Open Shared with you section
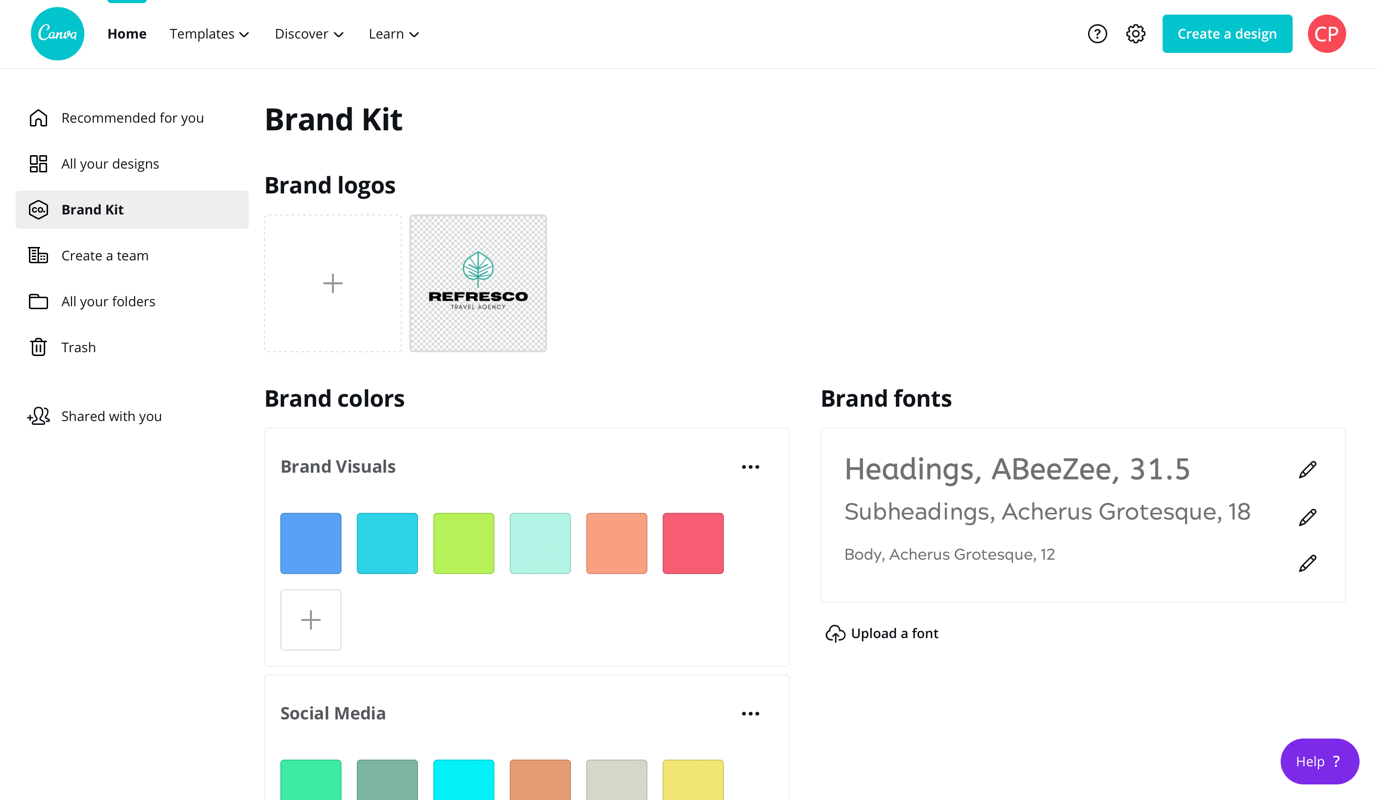1377x800 pixels. [x=111, y=416]
